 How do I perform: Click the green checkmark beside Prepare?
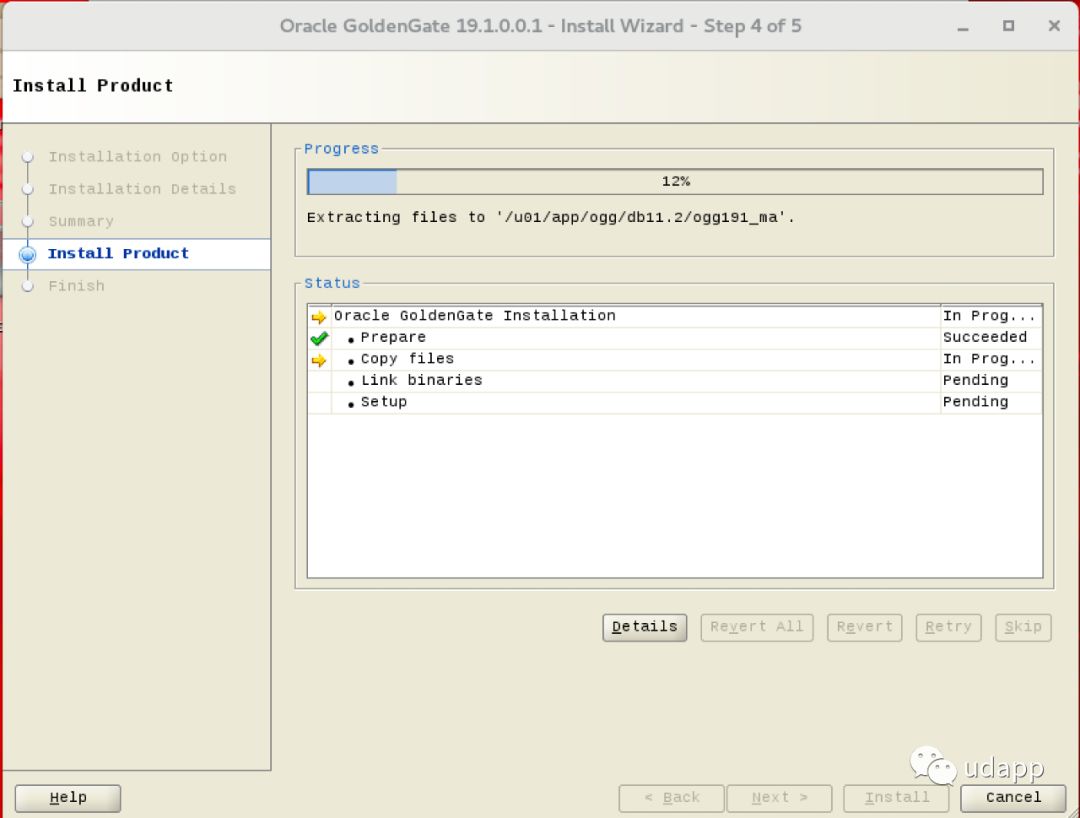click(319, 338)
